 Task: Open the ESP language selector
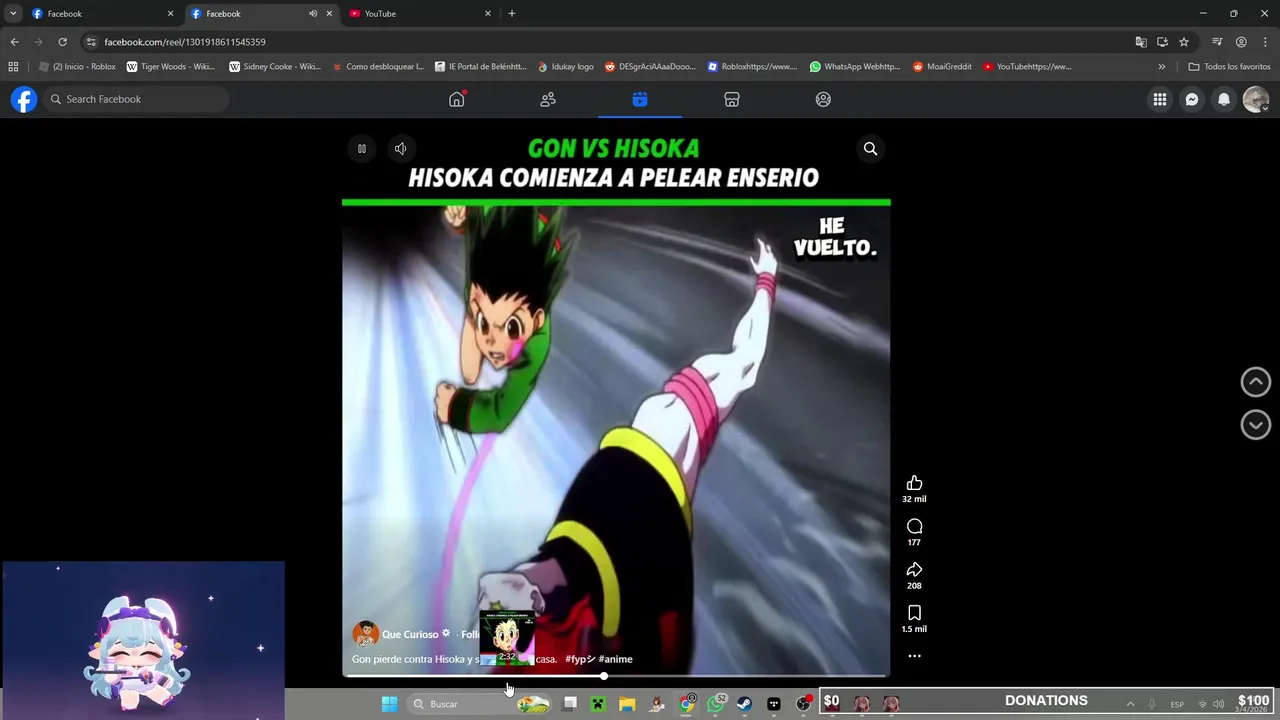click(1177, 704)
